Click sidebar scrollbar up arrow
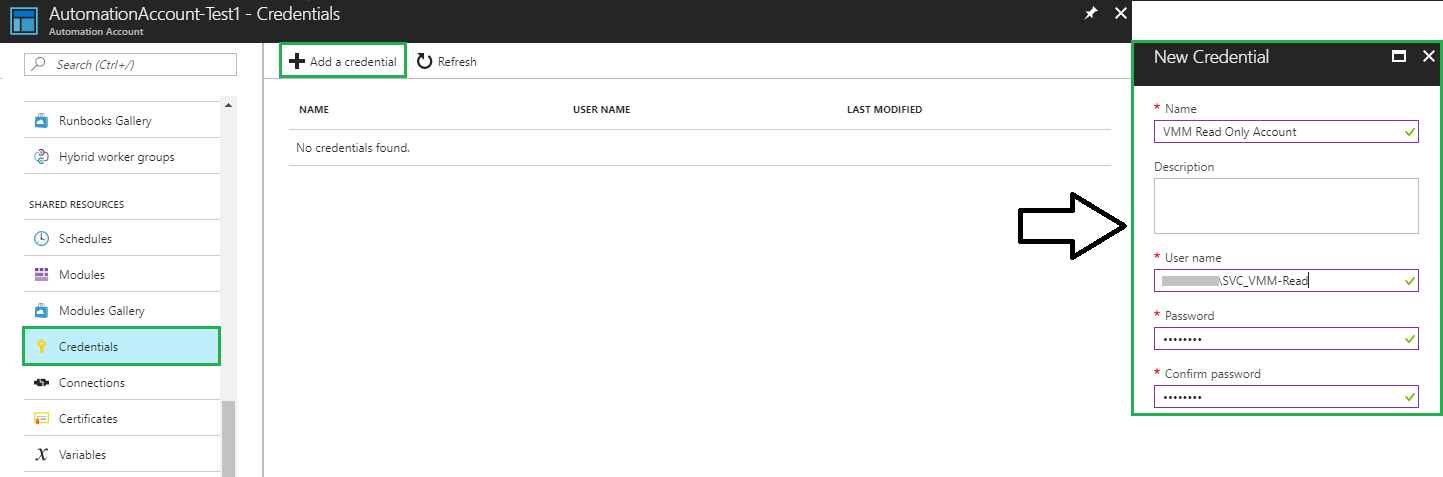 click(x=228, y=105)
